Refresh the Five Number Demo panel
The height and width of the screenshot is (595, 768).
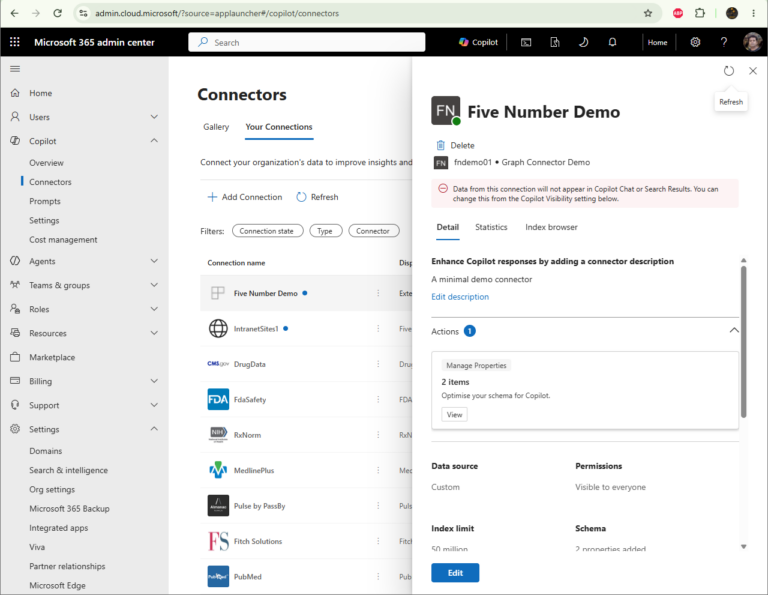point(729,71)
